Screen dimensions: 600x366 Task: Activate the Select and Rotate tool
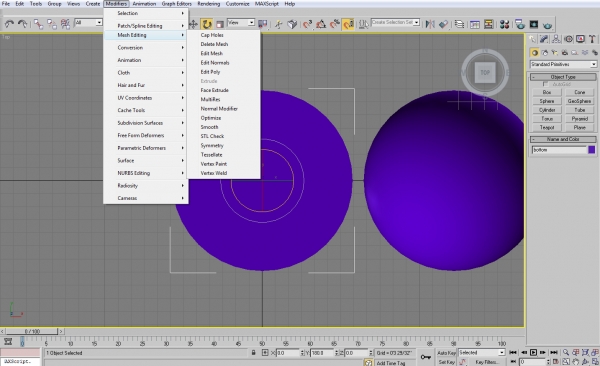coord(207,24)
